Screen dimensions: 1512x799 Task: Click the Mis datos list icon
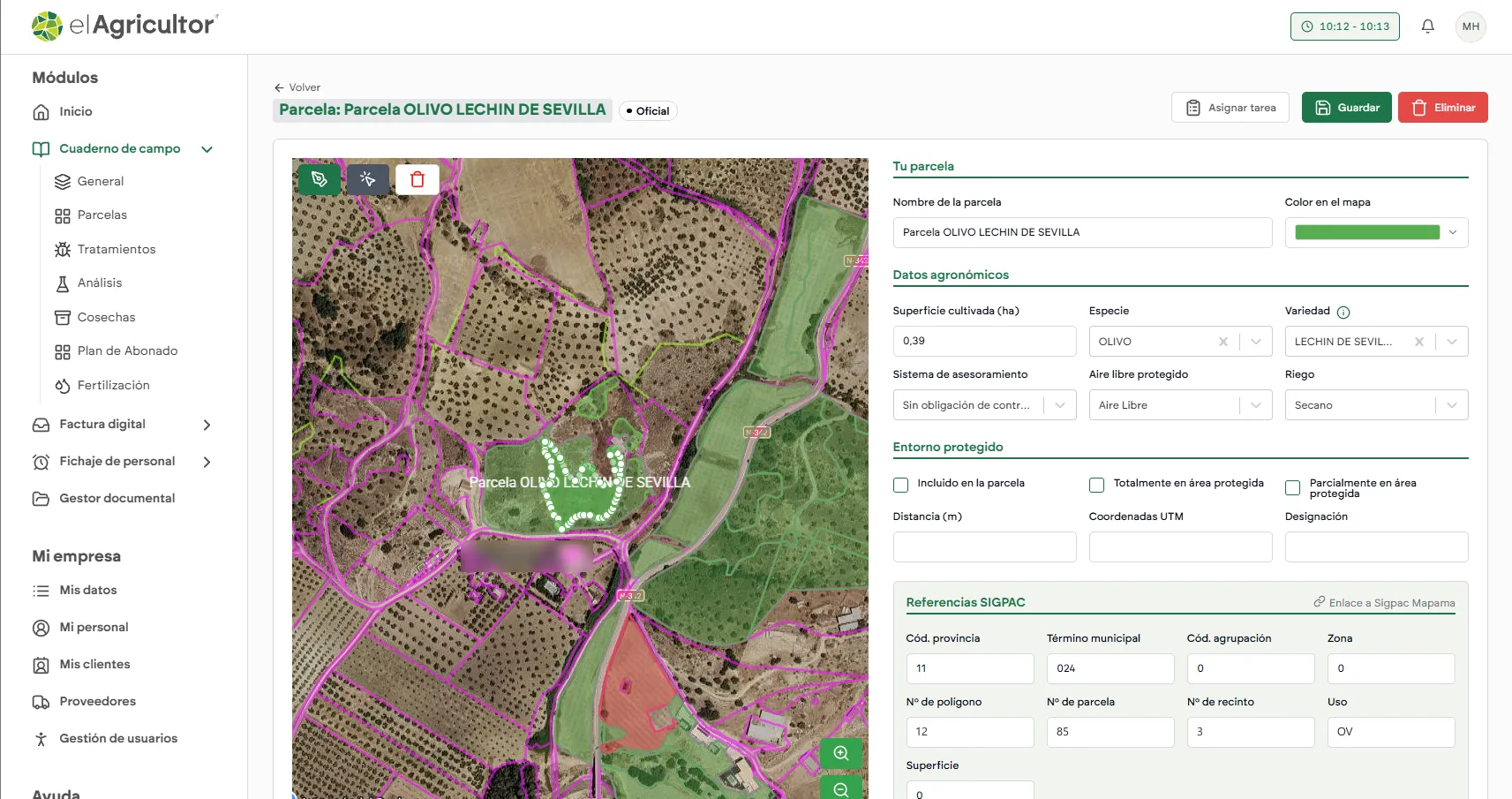point(41,591)
